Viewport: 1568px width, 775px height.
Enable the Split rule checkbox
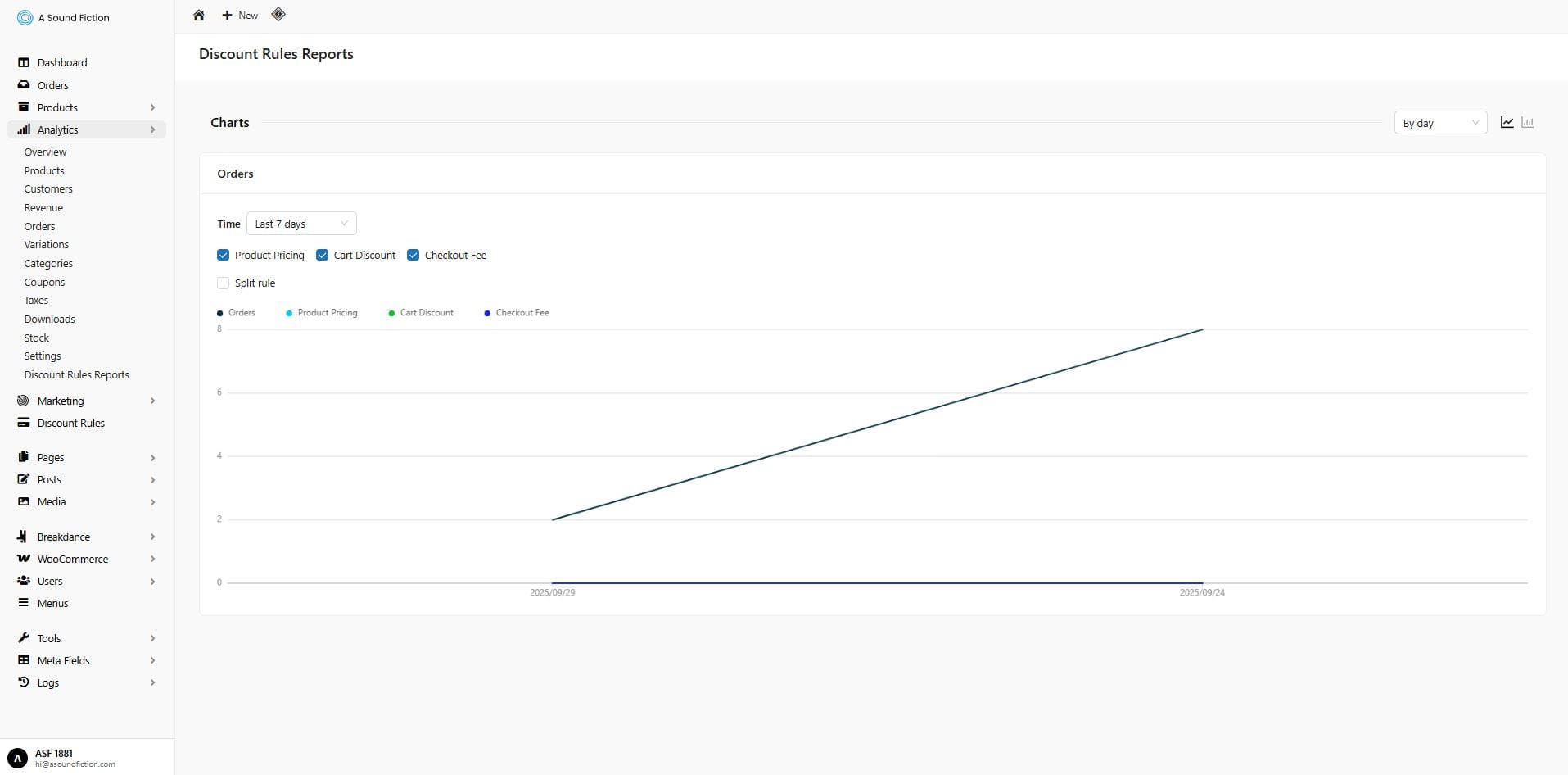click(x=223, y=283)
